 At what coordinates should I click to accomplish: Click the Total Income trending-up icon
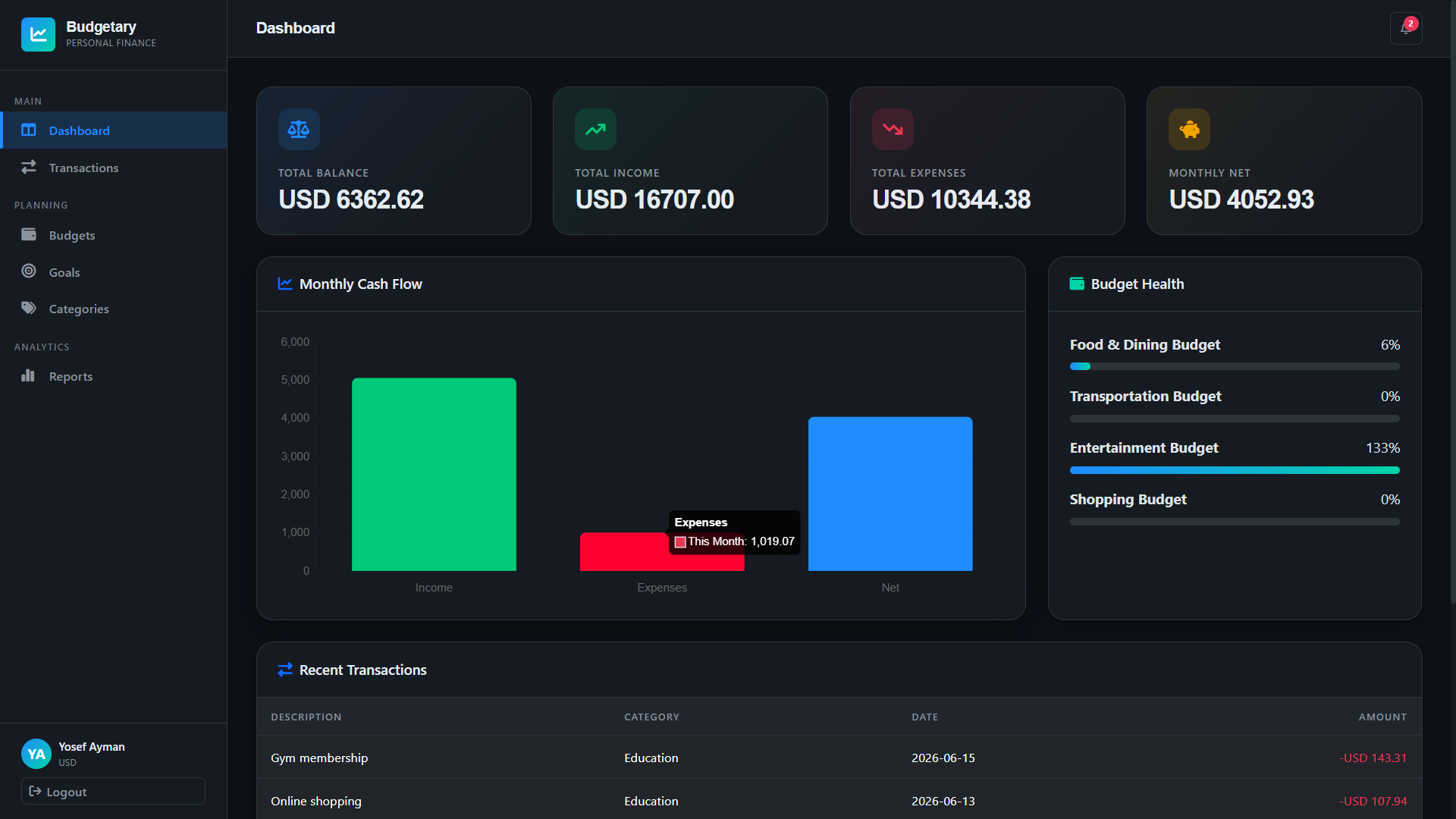click(595, 130)
